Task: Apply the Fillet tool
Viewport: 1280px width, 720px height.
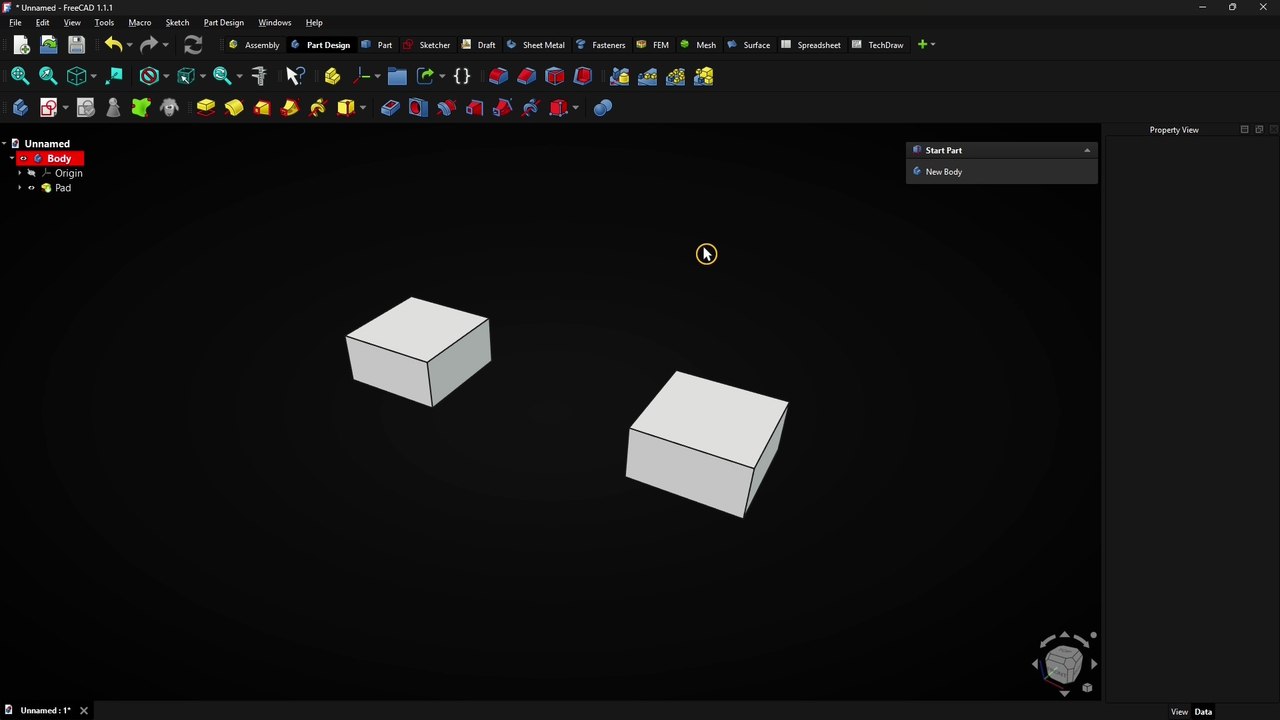Action: (x=498, y=76)
